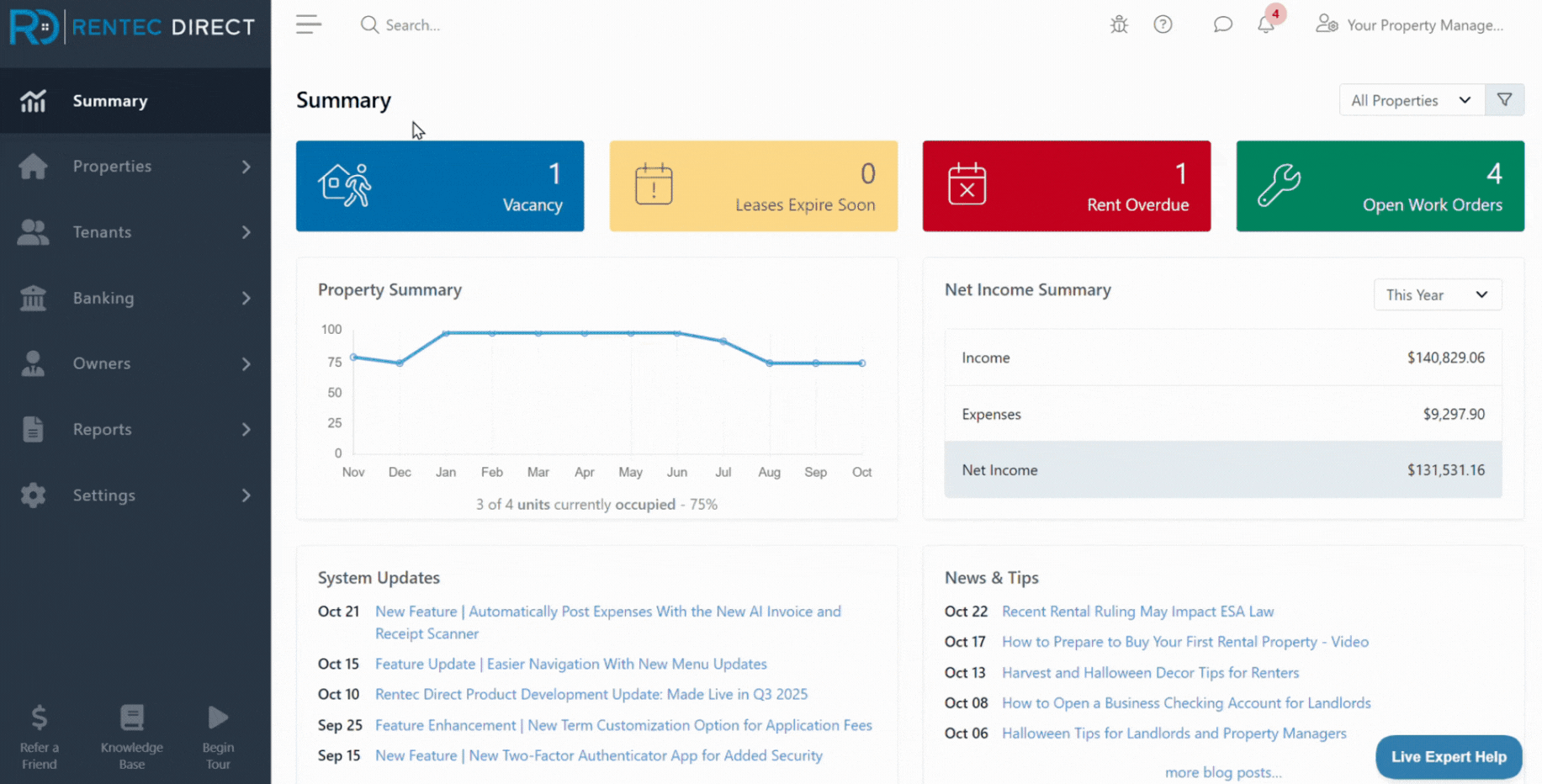Screen dimensions: 1542x784
Task: Click the Jan data point on occupancy chart
Action: 446,333
